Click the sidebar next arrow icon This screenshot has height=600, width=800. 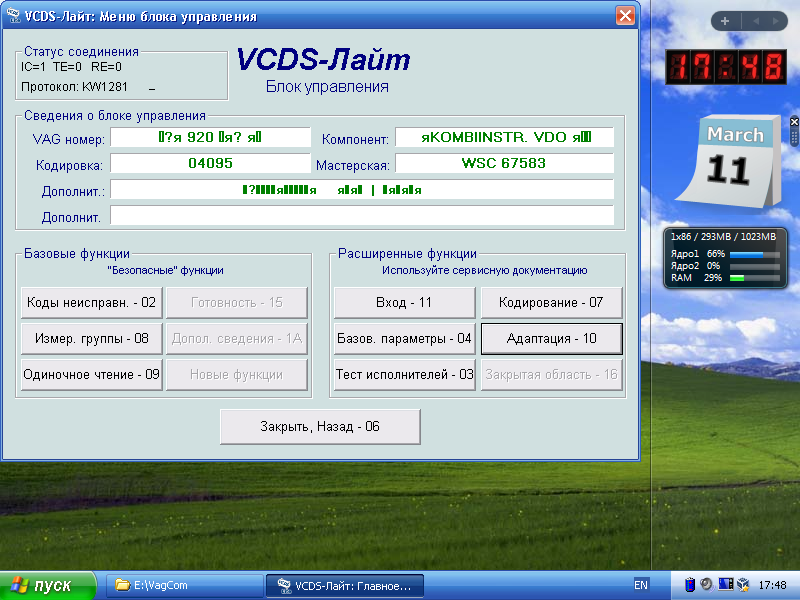coord(776,21)
